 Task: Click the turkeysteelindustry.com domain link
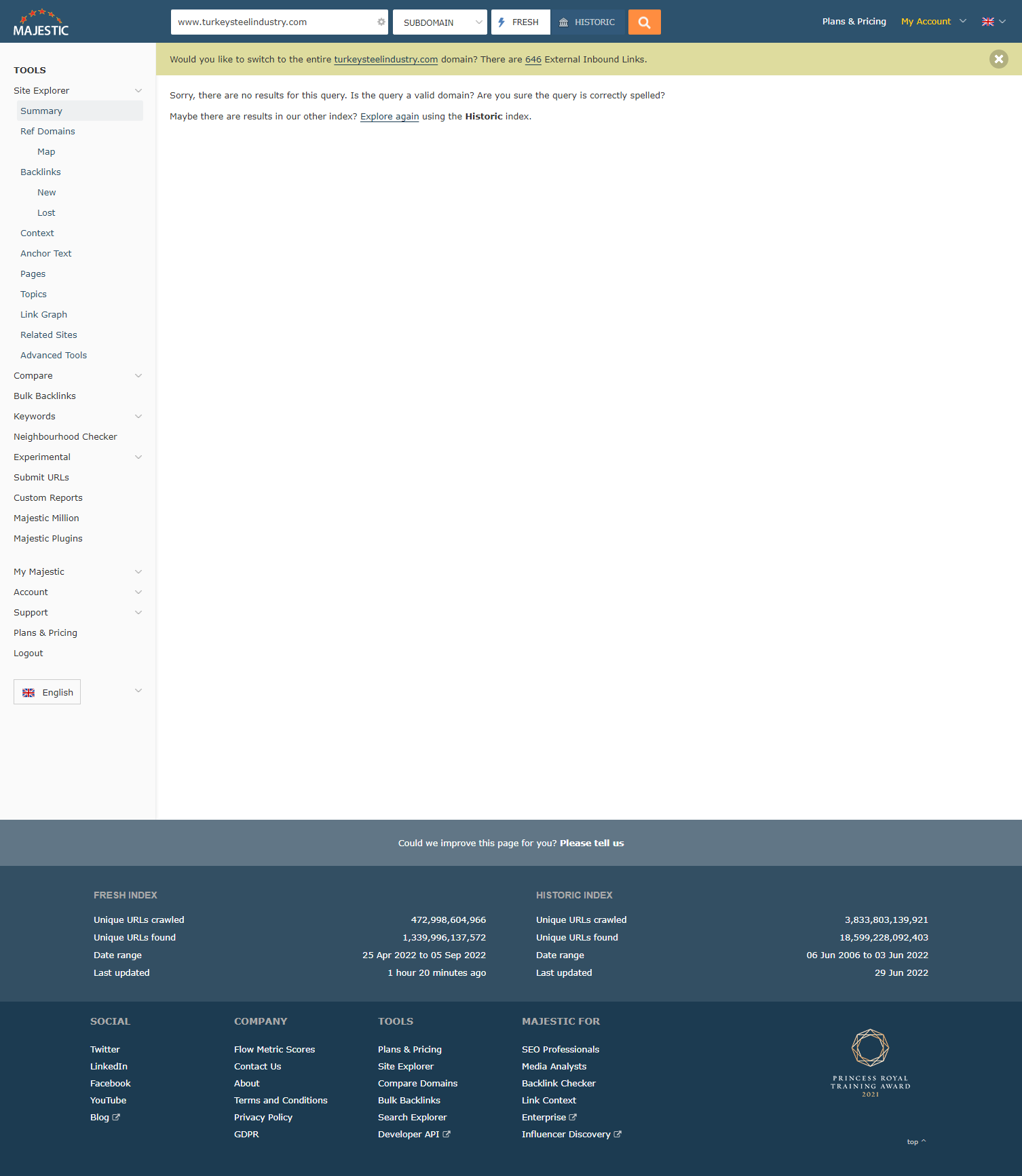[x=385, y=60]
